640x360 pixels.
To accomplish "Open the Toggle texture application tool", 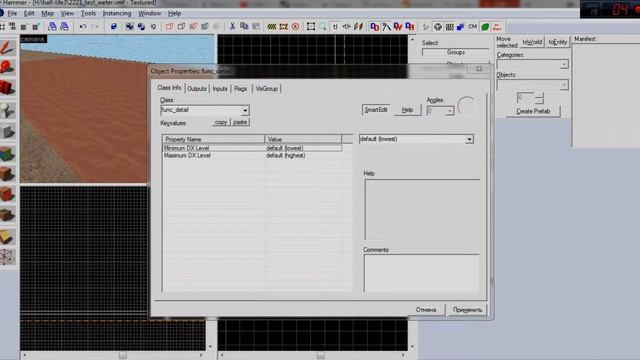I will tap(7, 153).
